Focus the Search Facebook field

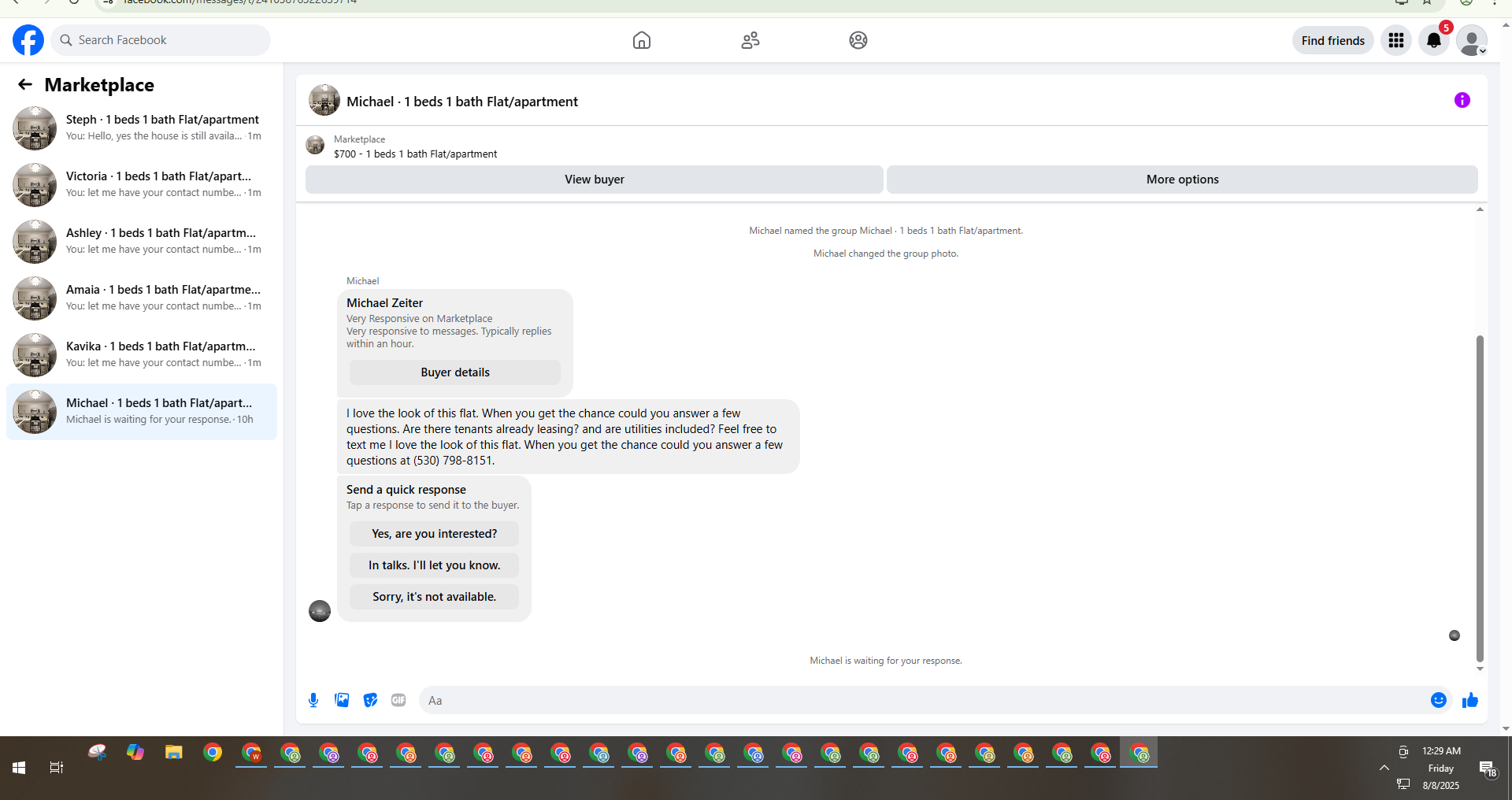[x=161, y=40]
